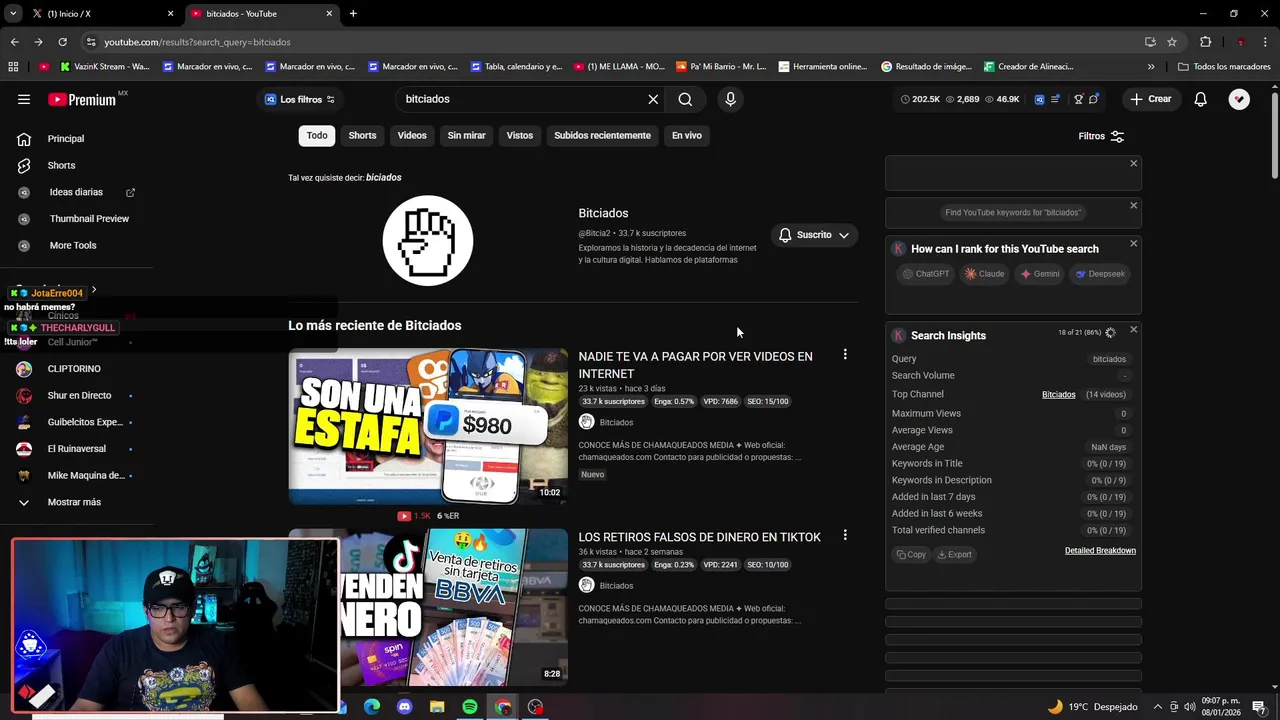Open File Explorer from the taskbar
The width and height of the screenshot is (1280, 720).
tap(437, 707)
